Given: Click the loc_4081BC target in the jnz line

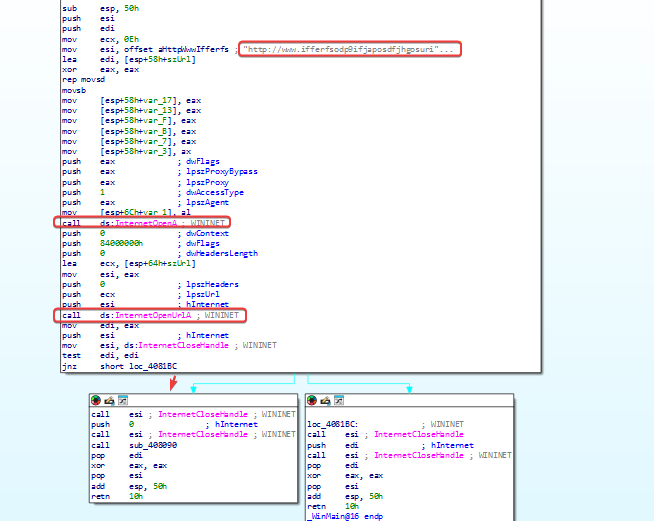Looking at the screenshot, I should click(153, 366).
